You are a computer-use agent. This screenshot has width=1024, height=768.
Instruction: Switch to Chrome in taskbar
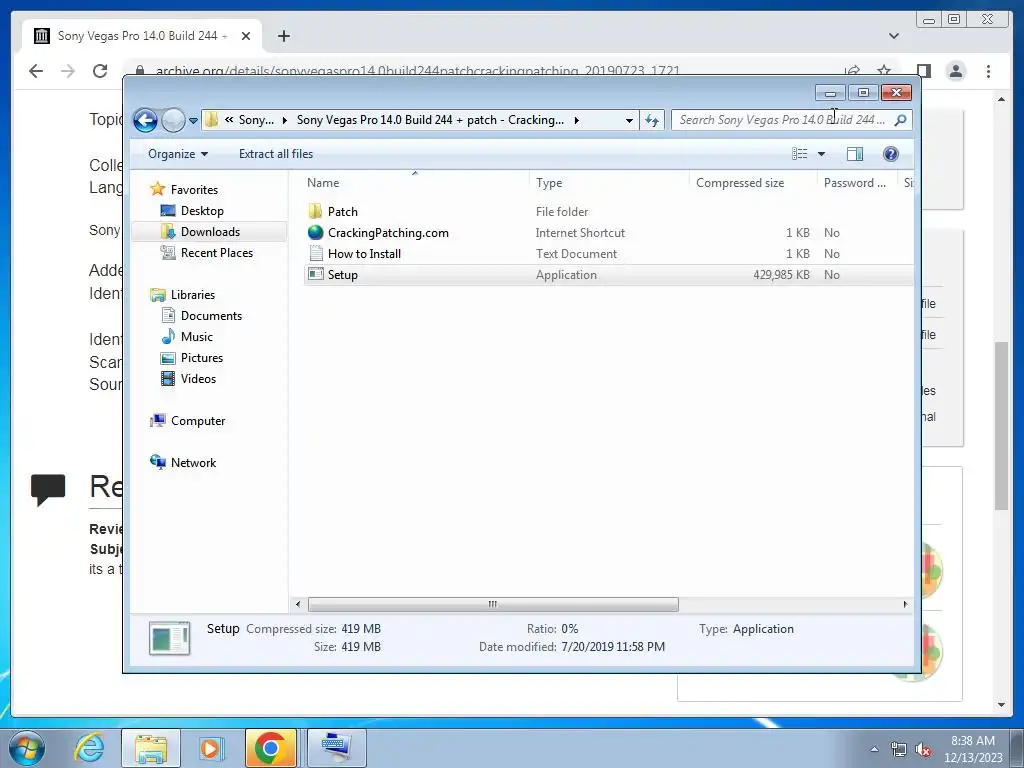270,748
